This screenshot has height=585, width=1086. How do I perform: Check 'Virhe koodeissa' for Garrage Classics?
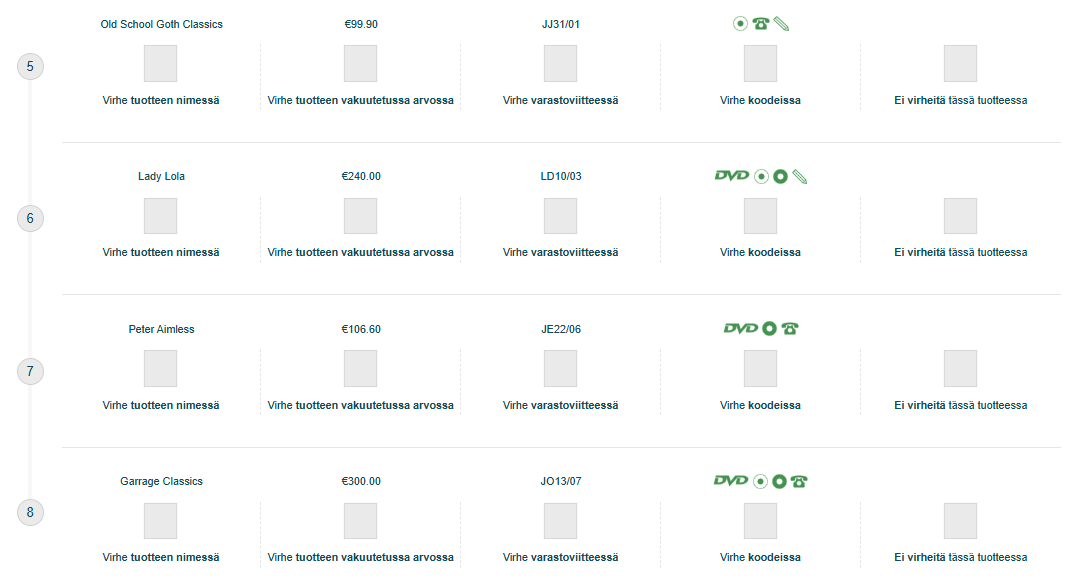760,521
